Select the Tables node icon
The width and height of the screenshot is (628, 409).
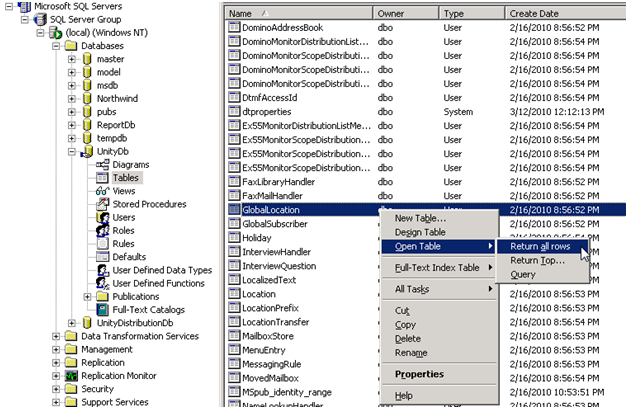click(x=103, y=178)
